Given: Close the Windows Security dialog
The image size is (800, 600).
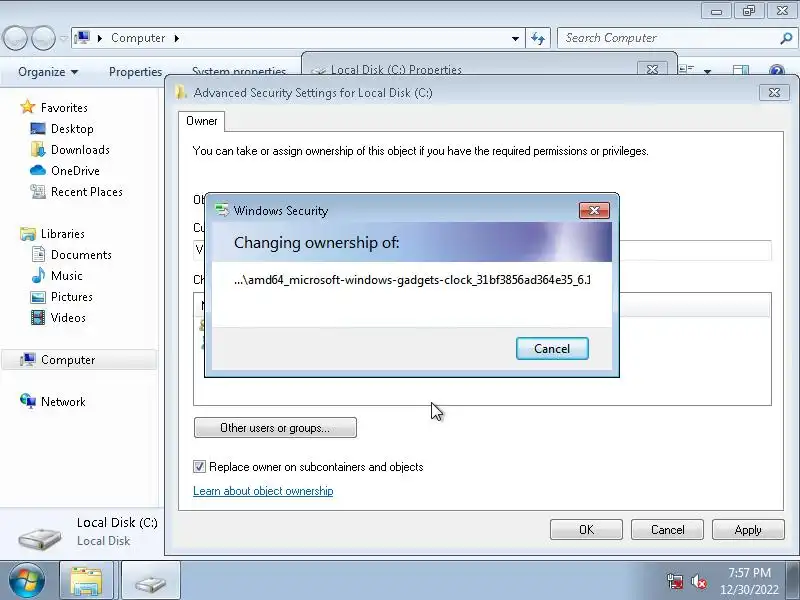Looking at the screenshot, I should point(594,210).
